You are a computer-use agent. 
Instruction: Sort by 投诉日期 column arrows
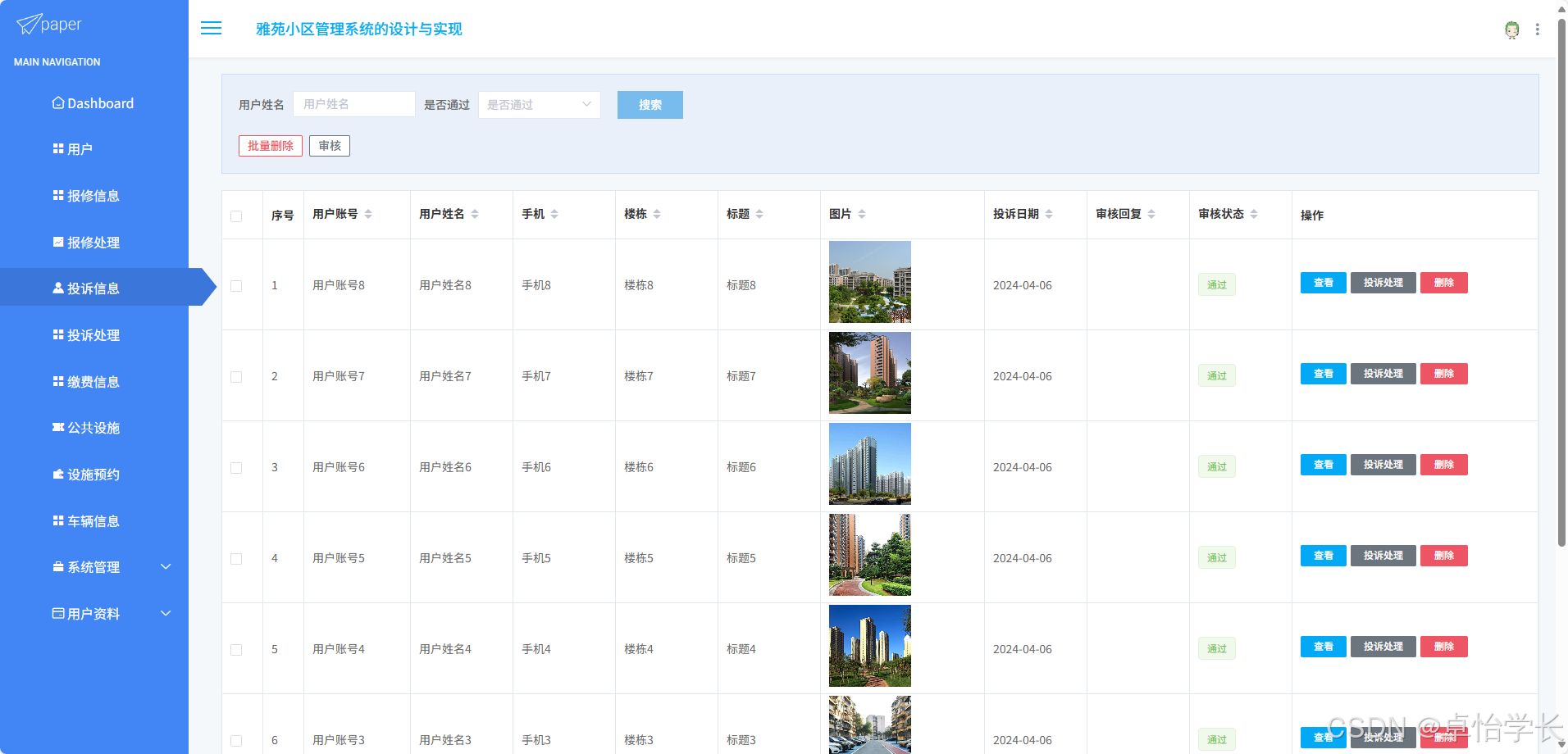pos(1049,214)
